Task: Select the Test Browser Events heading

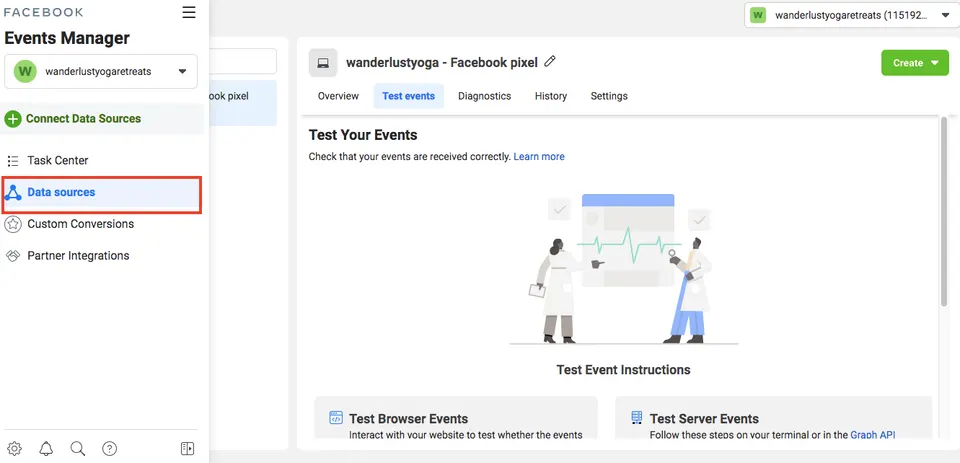Action: pyautogui.click(x=408, y=419)
